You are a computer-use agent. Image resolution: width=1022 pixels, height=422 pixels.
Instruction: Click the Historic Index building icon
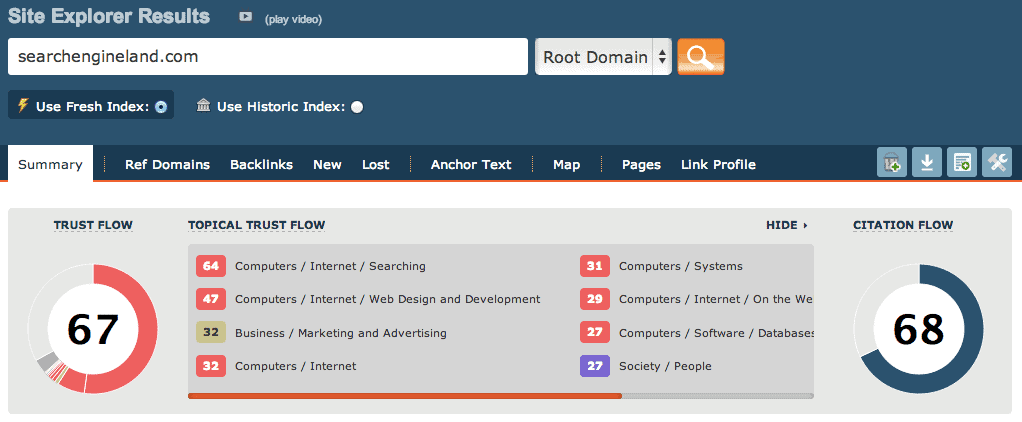tap(204, 106)
